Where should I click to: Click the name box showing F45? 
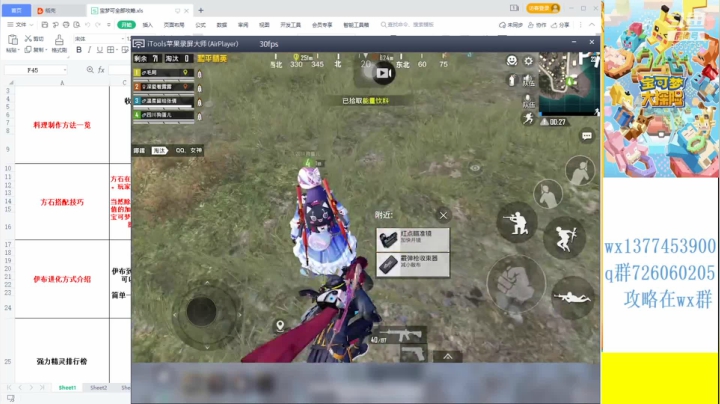pos(35,70)
